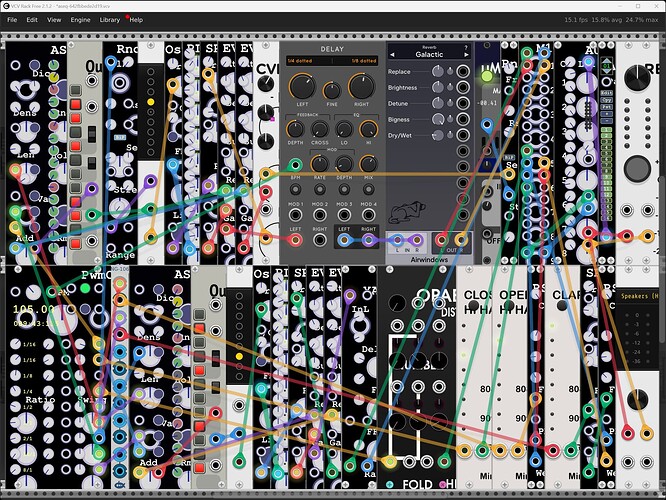Adjust the Delay FINE knob
This screenshot has height=500, width=666.
(x=332, y=91)
